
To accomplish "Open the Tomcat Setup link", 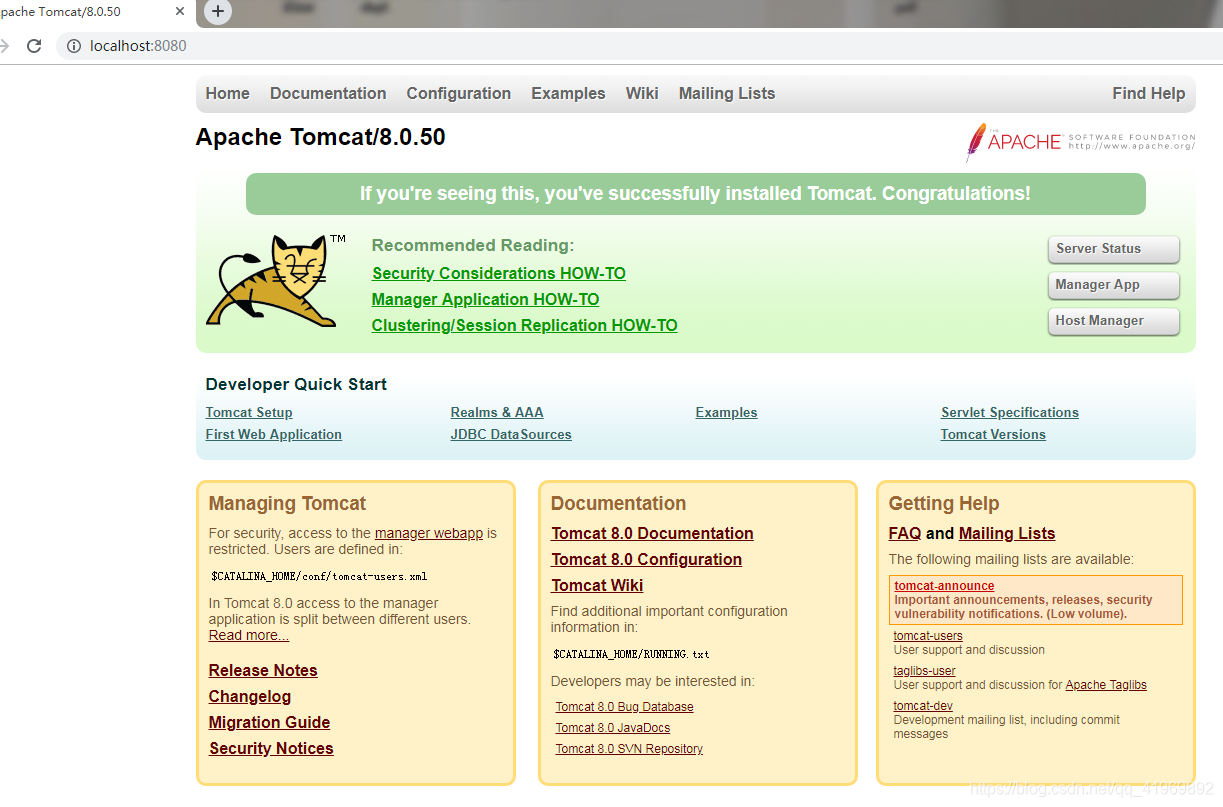I will 249,412.
